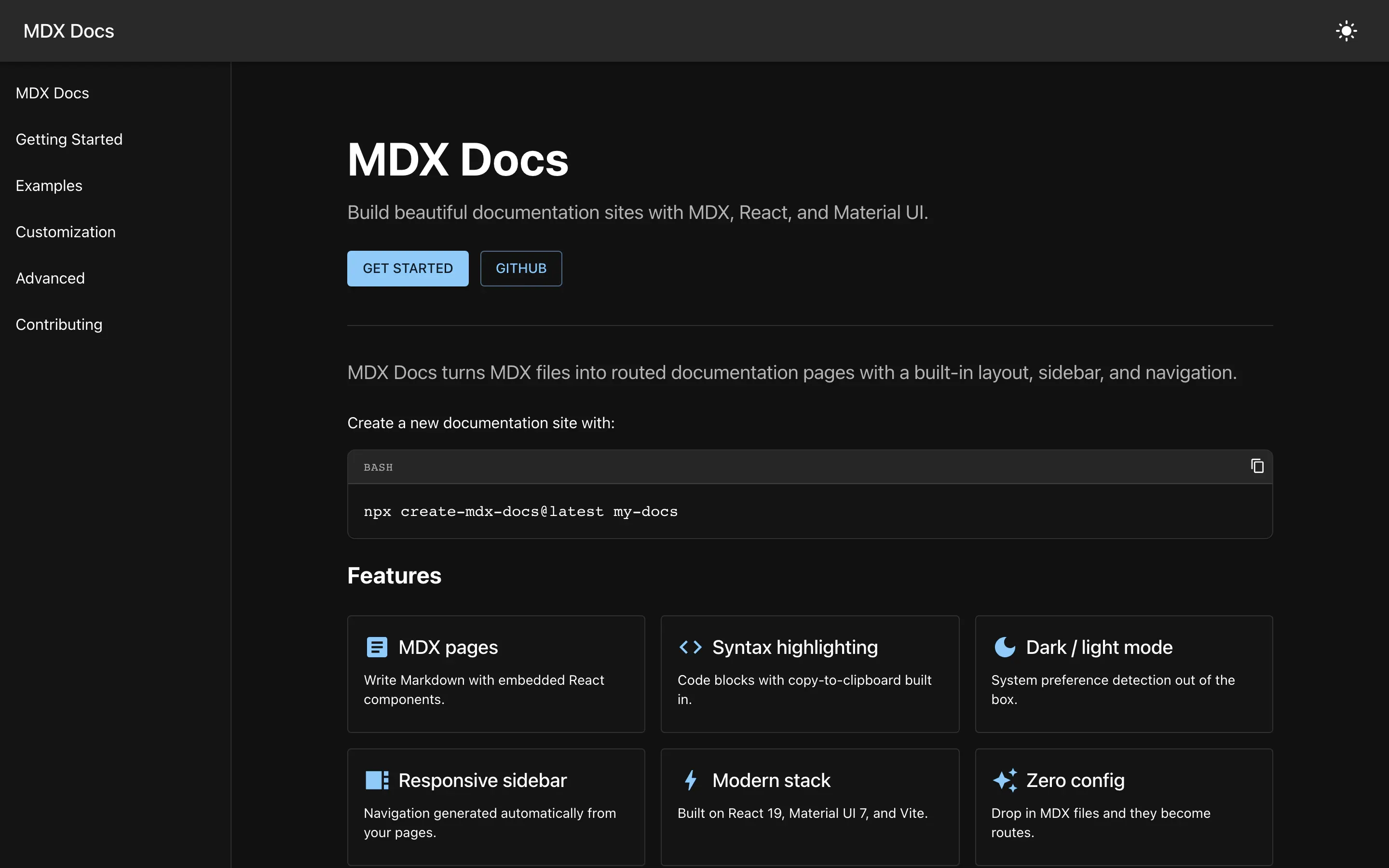
Task: Copy the bash command to clipboard
Action: [1257, 466]
